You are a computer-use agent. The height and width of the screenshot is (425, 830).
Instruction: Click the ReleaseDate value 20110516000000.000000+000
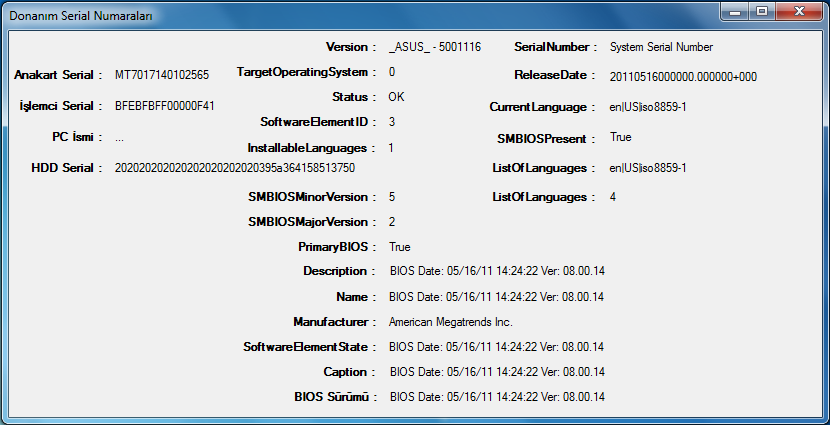point(683,77)
